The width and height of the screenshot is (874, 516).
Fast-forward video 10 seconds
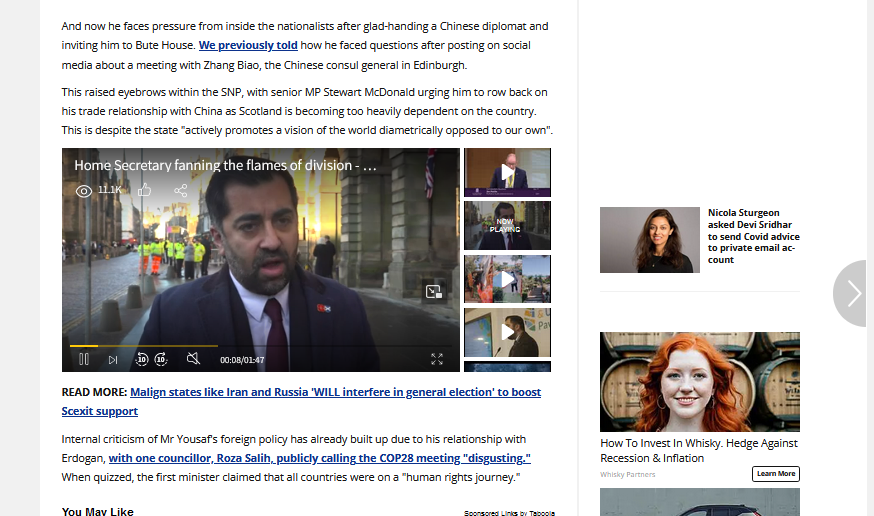coord(161,359)
